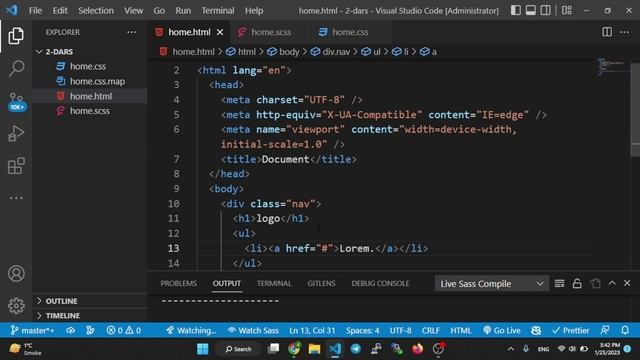Change encoding via UTF-8 status item

(x=400, y=330)
